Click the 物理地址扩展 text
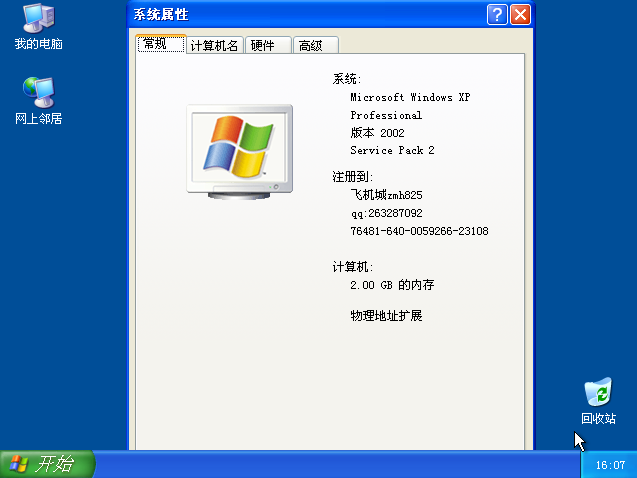 386,316
